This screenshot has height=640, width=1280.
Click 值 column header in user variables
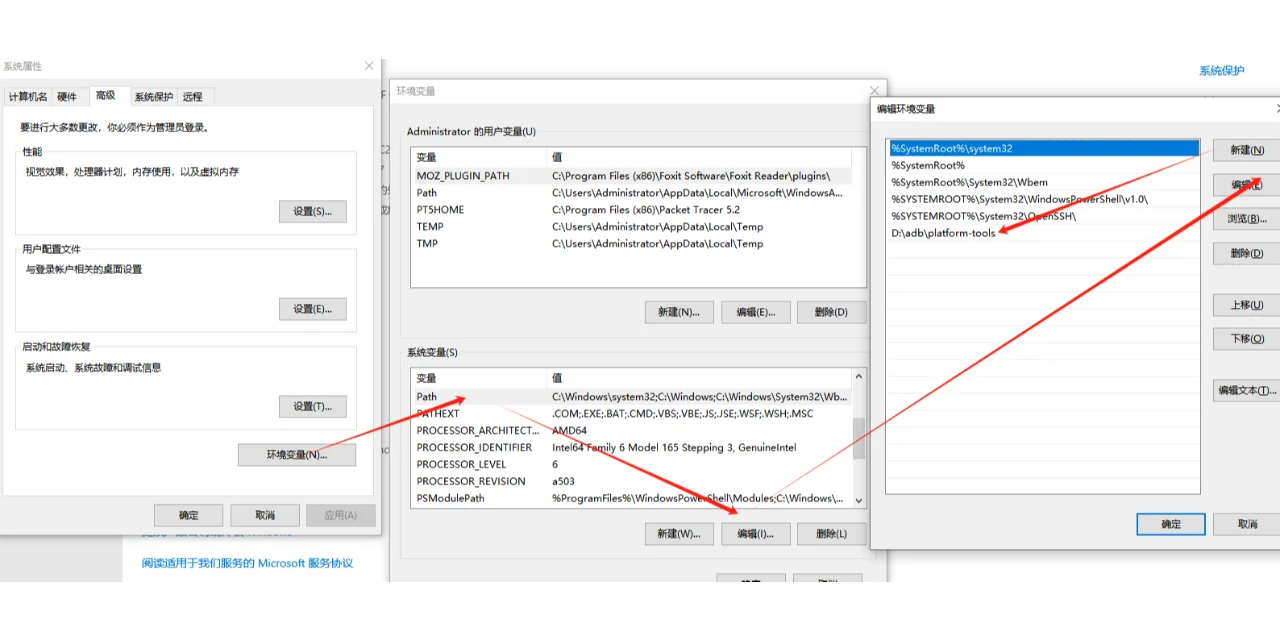click(700, 157)
